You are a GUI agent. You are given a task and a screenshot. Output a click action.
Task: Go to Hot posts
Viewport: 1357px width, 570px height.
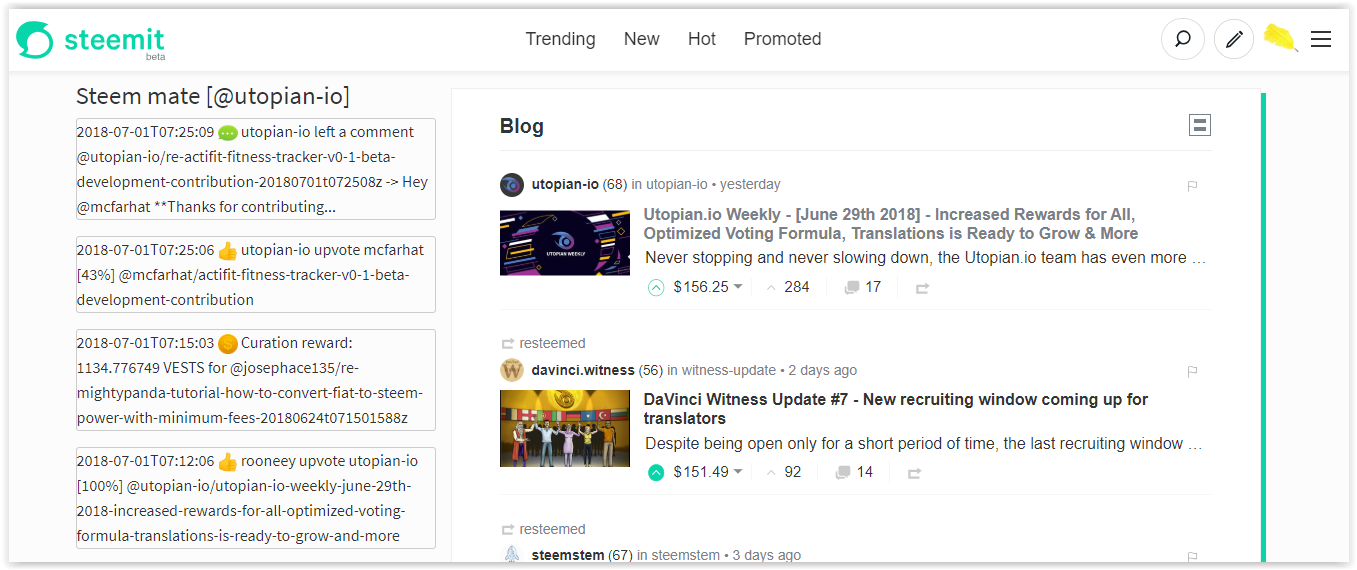pyautogui.click(x=702, y=39)
